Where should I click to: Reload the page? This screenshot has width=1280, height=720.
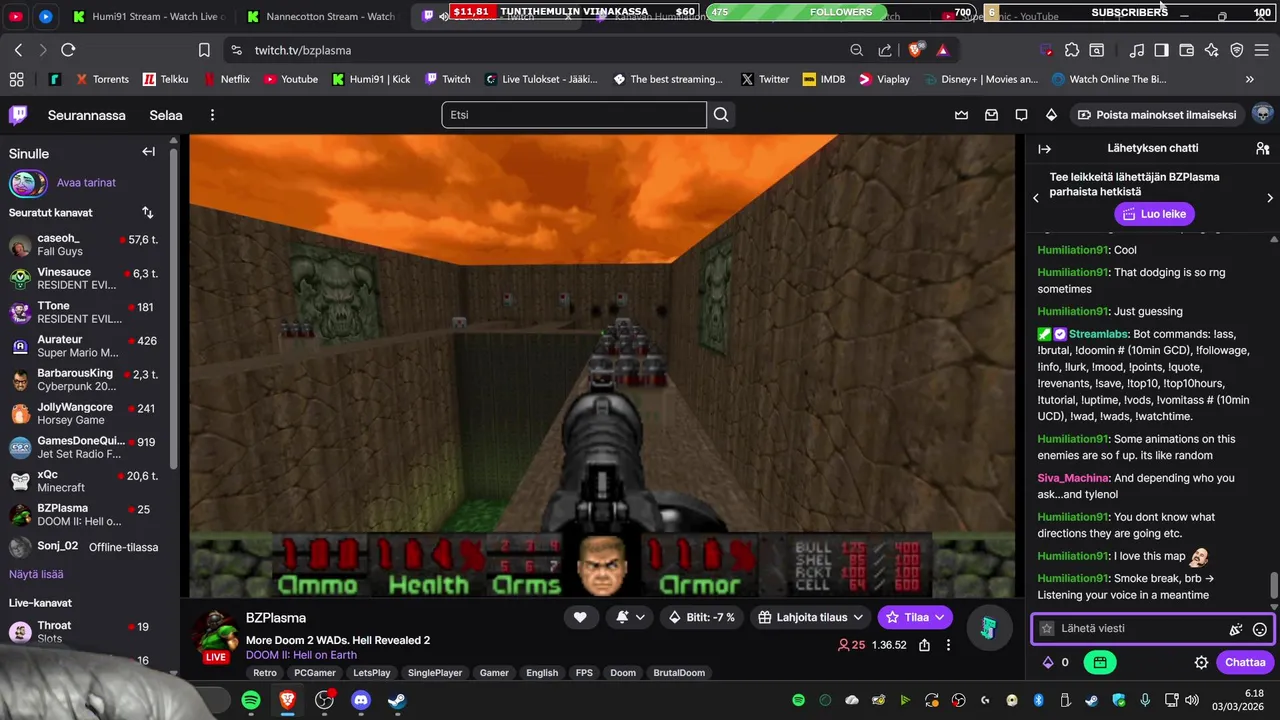[x=68, y=50]
